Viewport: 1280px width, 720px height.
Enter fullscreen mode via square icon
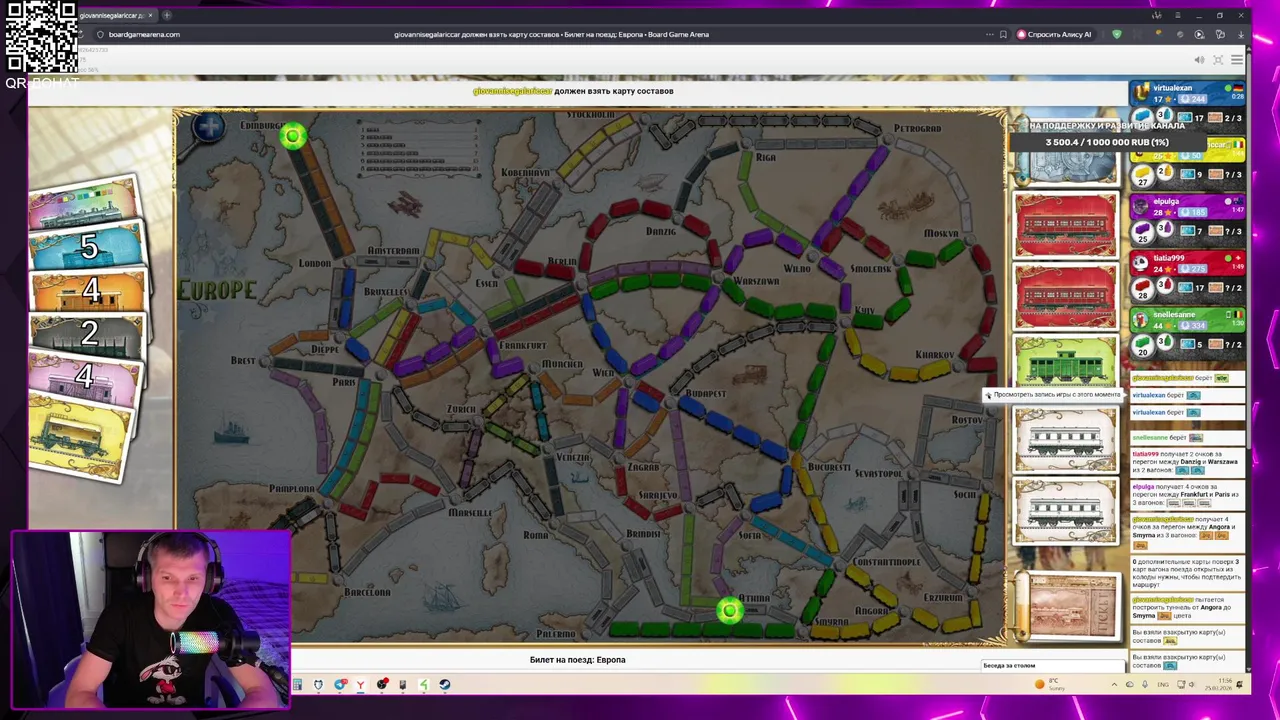[1218, 60]
